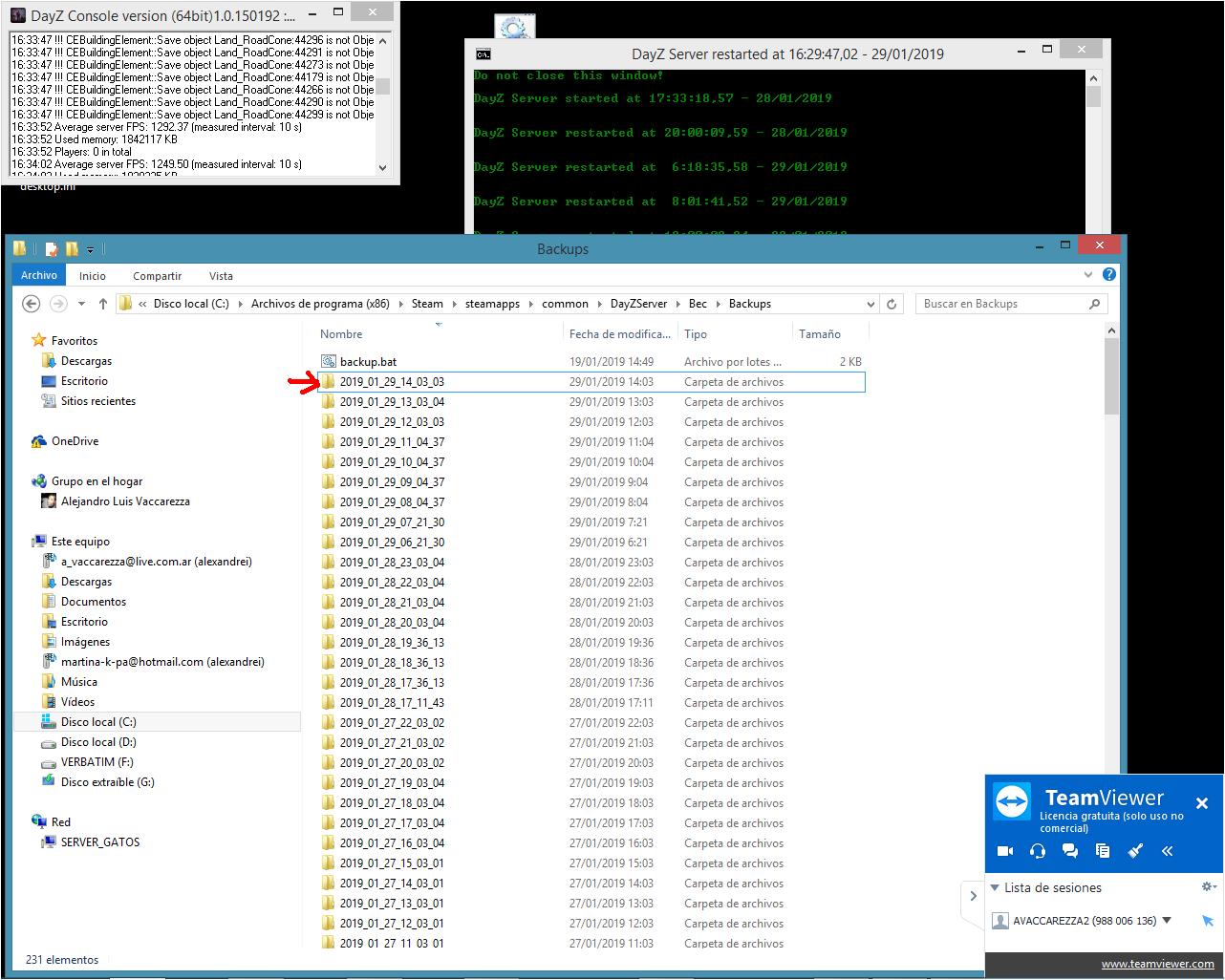The image size is (1225, 980).
Task: Open Red network in navigation pane
Action: pos(60,822)
